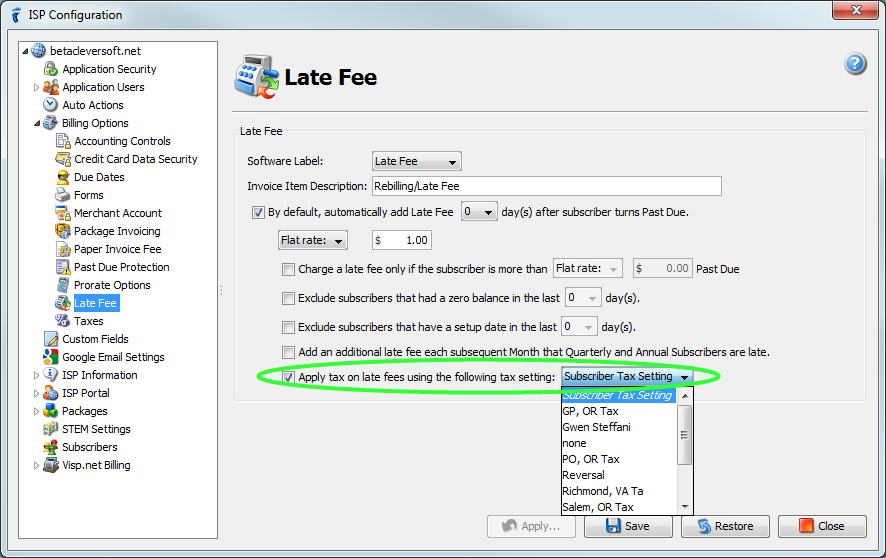Viewport: 886px width, 558px height.
Task: Click the tax list scrollbar down arrow
Action: [x=685, y=507]
